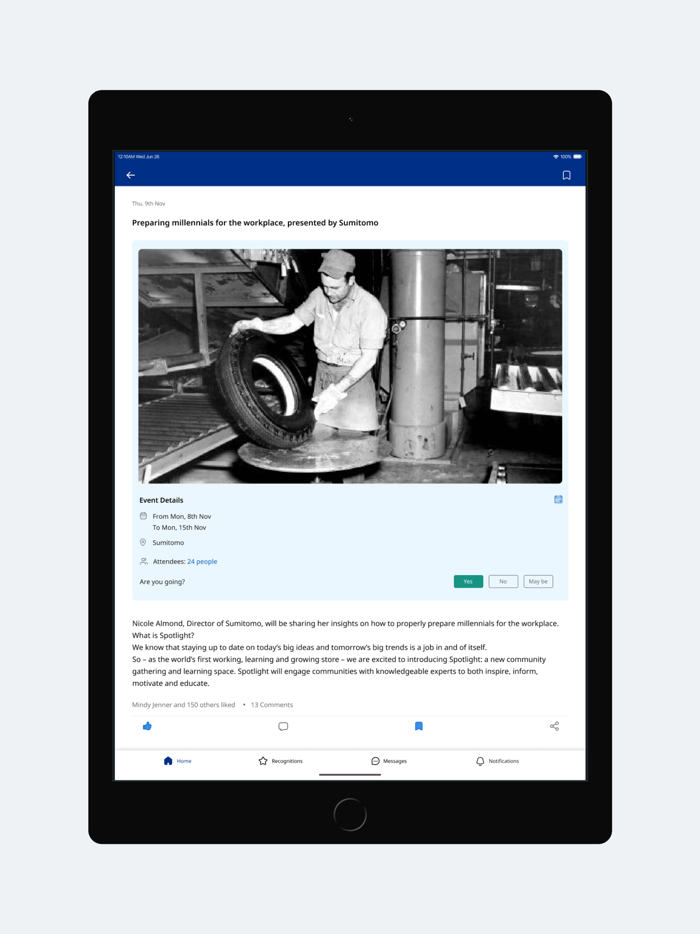Click the 'Are you going?' prompt

[x=162, y=582]
